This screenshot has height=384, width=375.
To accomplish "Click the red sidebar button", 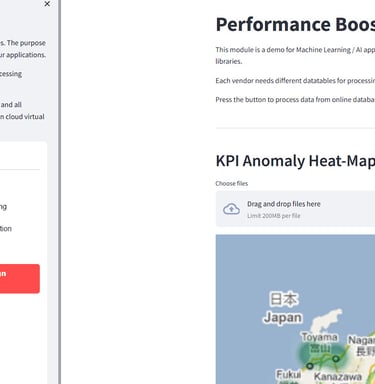I will [20, 279].
